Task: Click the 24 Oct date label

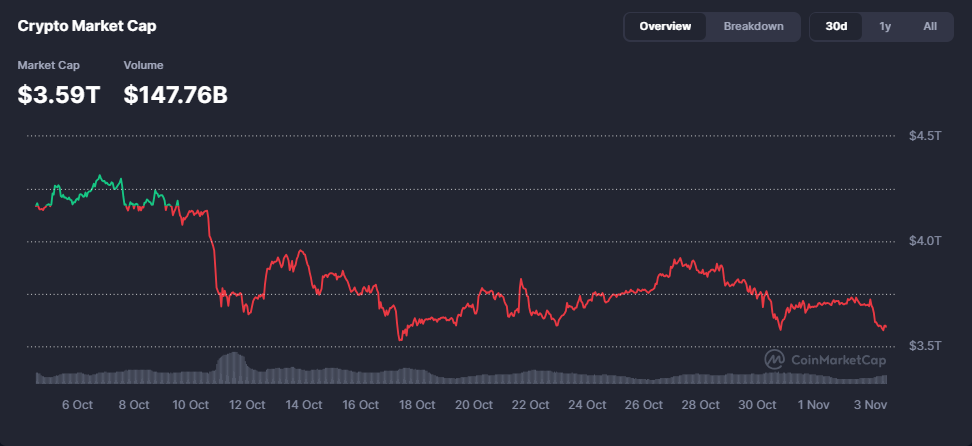Action: tap(587, 405)
